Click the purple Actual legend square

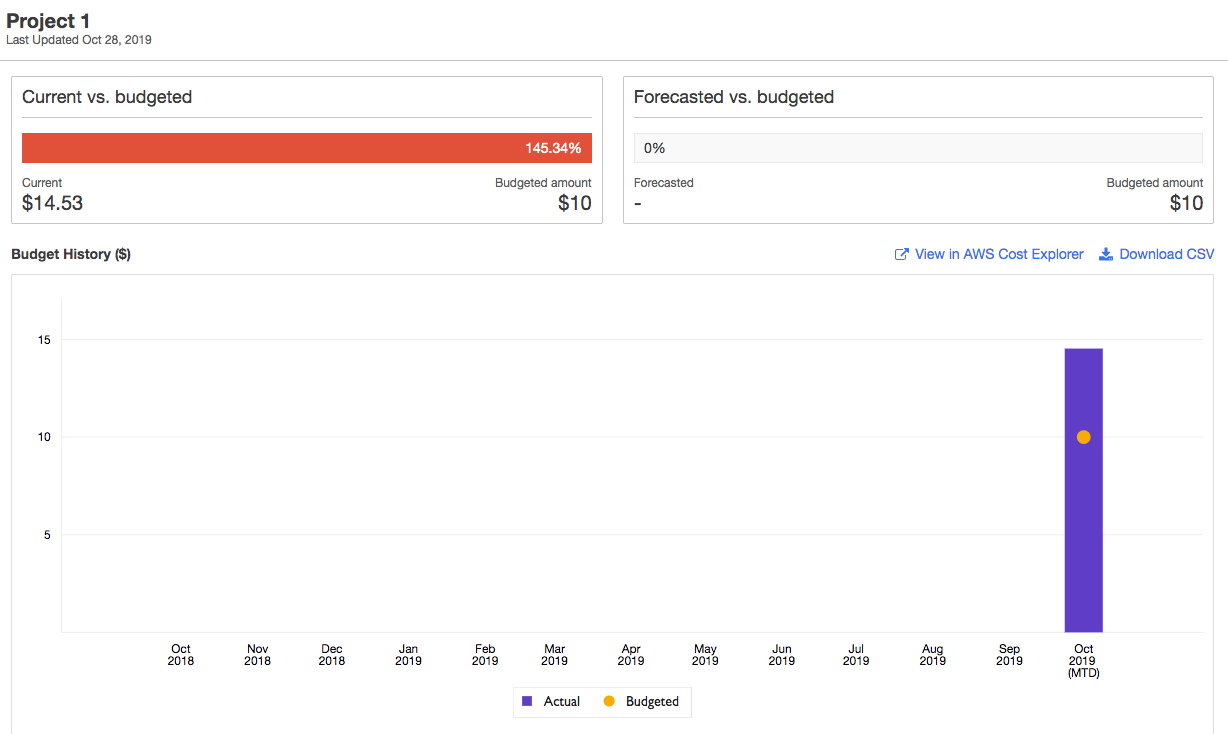[527, 702]
